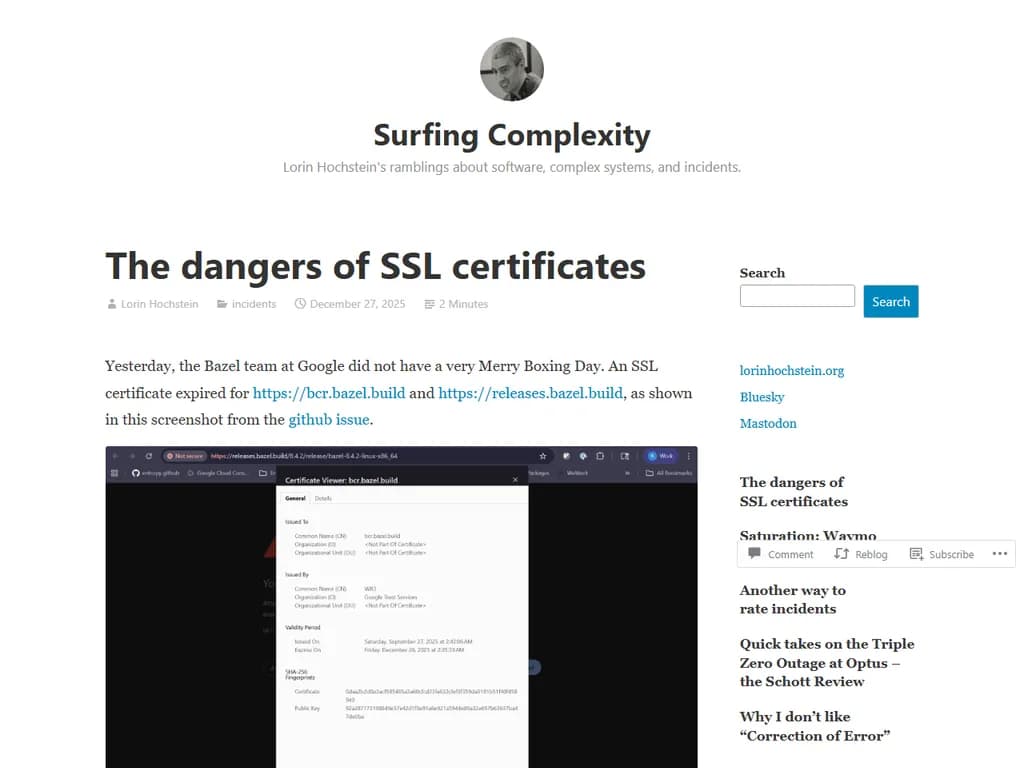This screenshot has height=768, width=1024.
Task: Open the incidents category link
Action: pos(253,304)
